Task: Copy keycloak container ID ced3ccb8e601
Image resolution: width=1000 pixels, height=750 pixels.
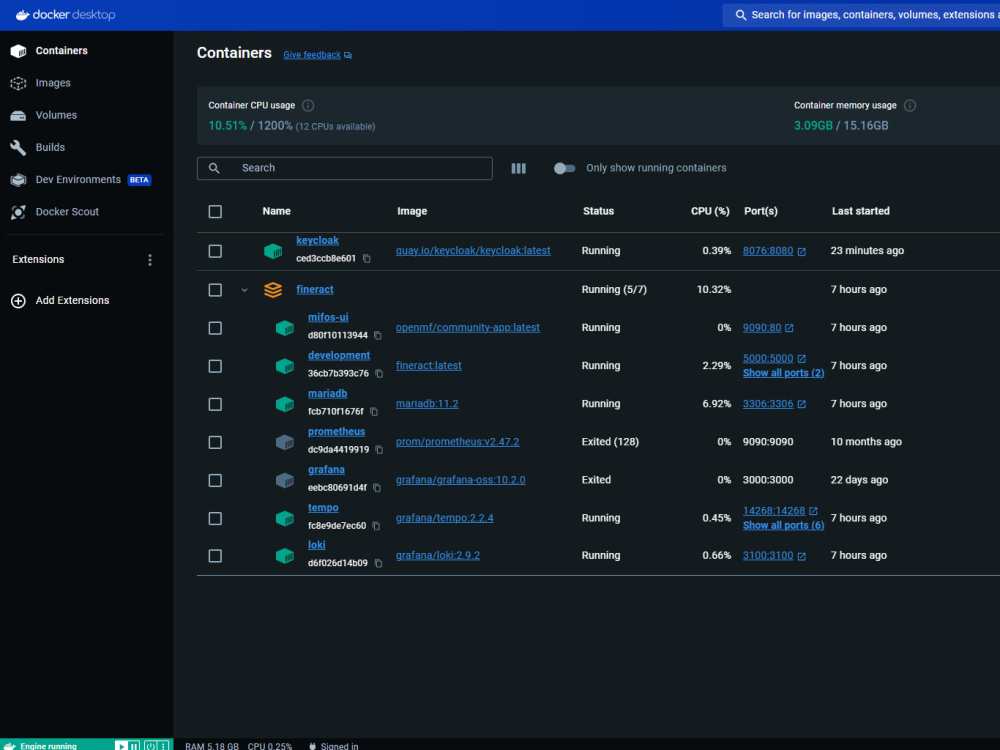Action: click(x=367, y=259)
